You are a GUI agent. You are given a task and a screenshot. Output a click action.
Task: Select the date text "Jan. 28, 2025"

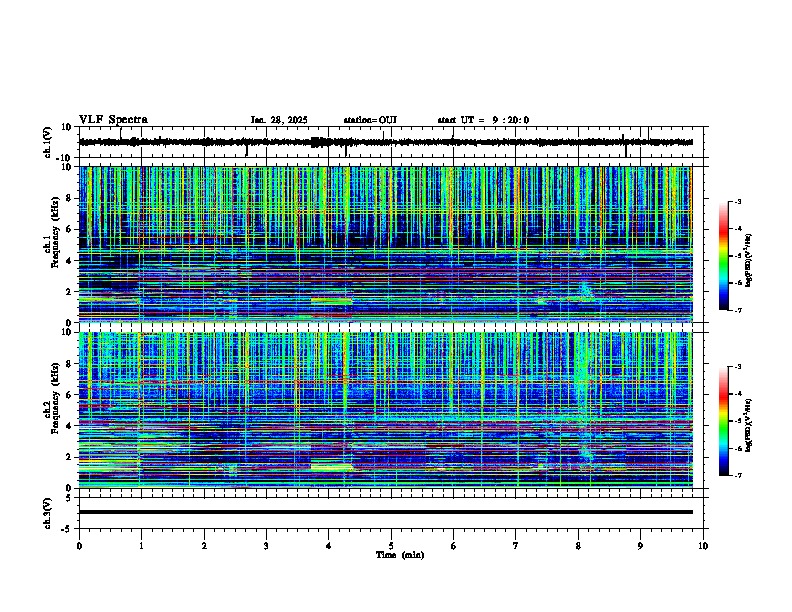pyautogui.click(x=279, y=120)
